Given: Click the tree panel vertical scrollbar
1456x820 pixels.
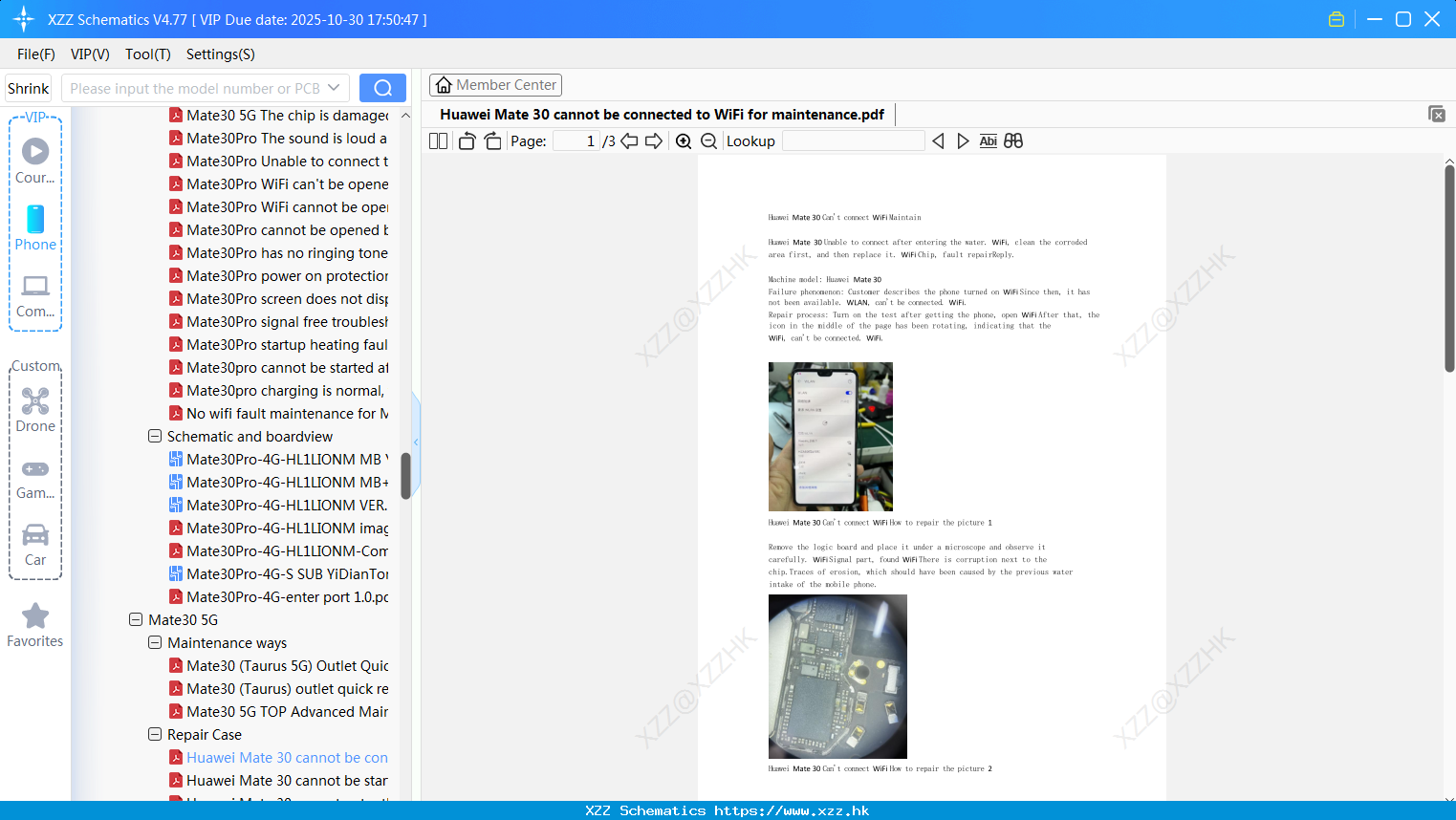Looking at the screenshot, I should point(405,475).
